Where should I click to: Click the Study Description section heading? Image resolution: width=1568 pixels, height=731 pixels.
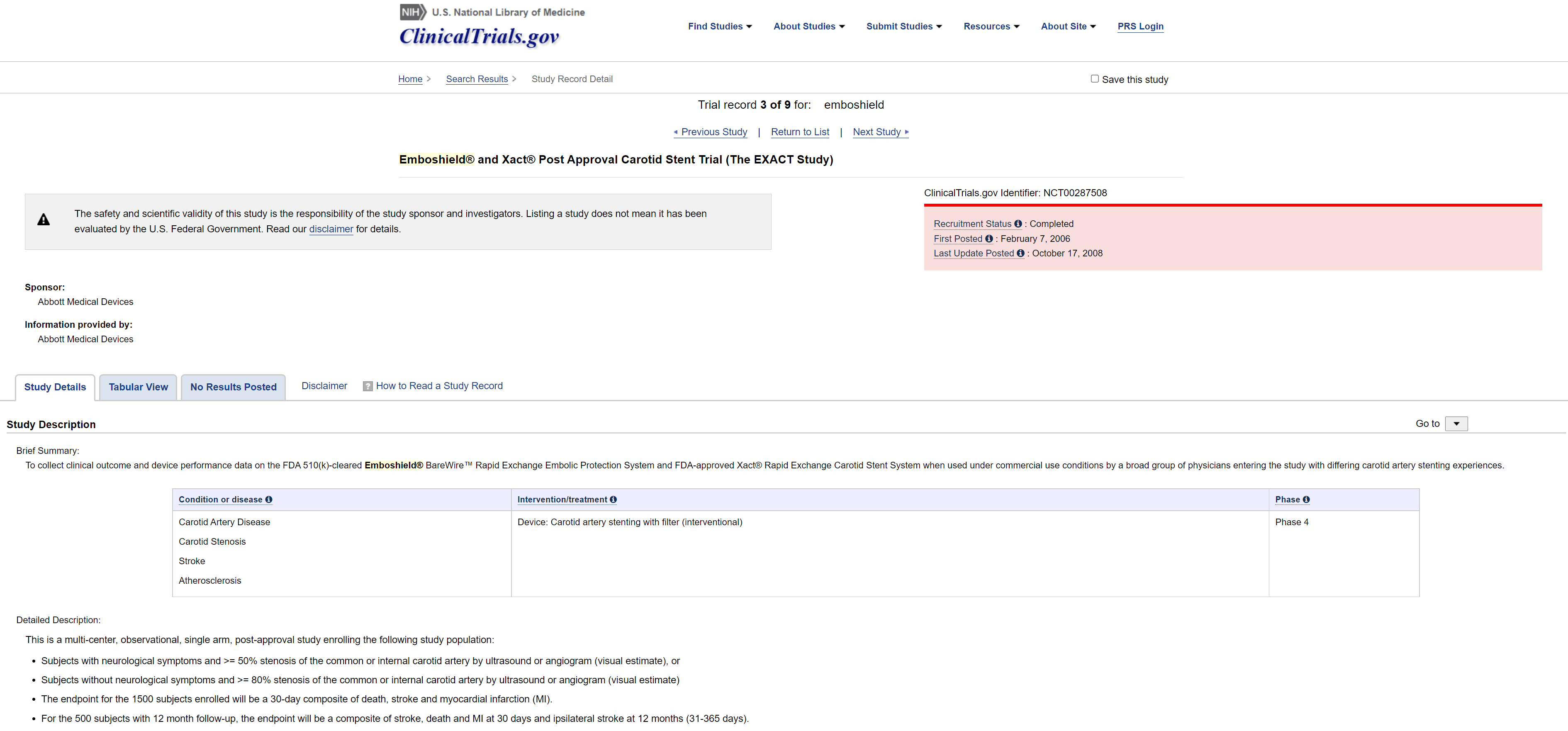coord(51,425)
